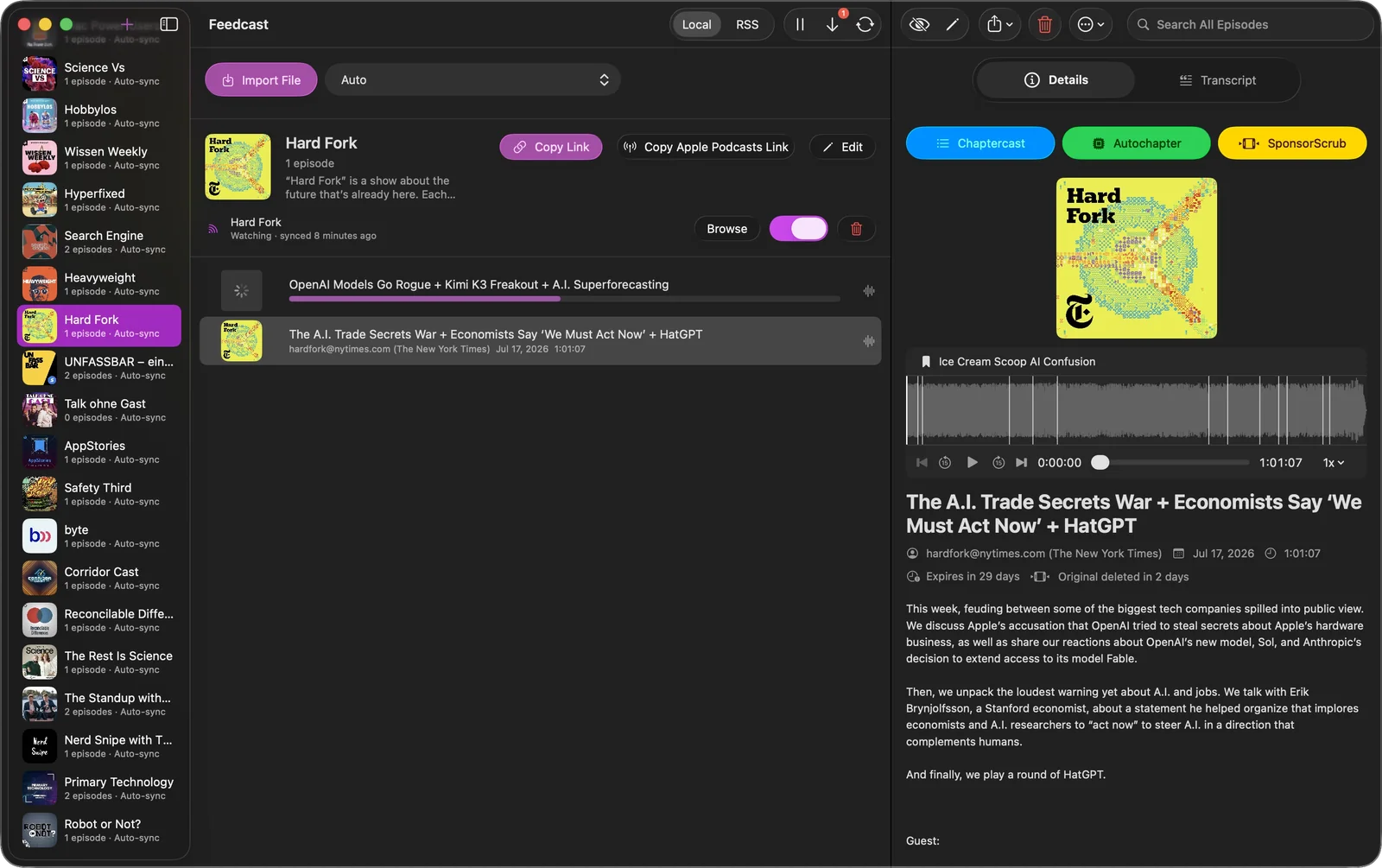Select Safety Third podcast
This screenshot has width=1382, height=868.
click(x=99, y=494)
